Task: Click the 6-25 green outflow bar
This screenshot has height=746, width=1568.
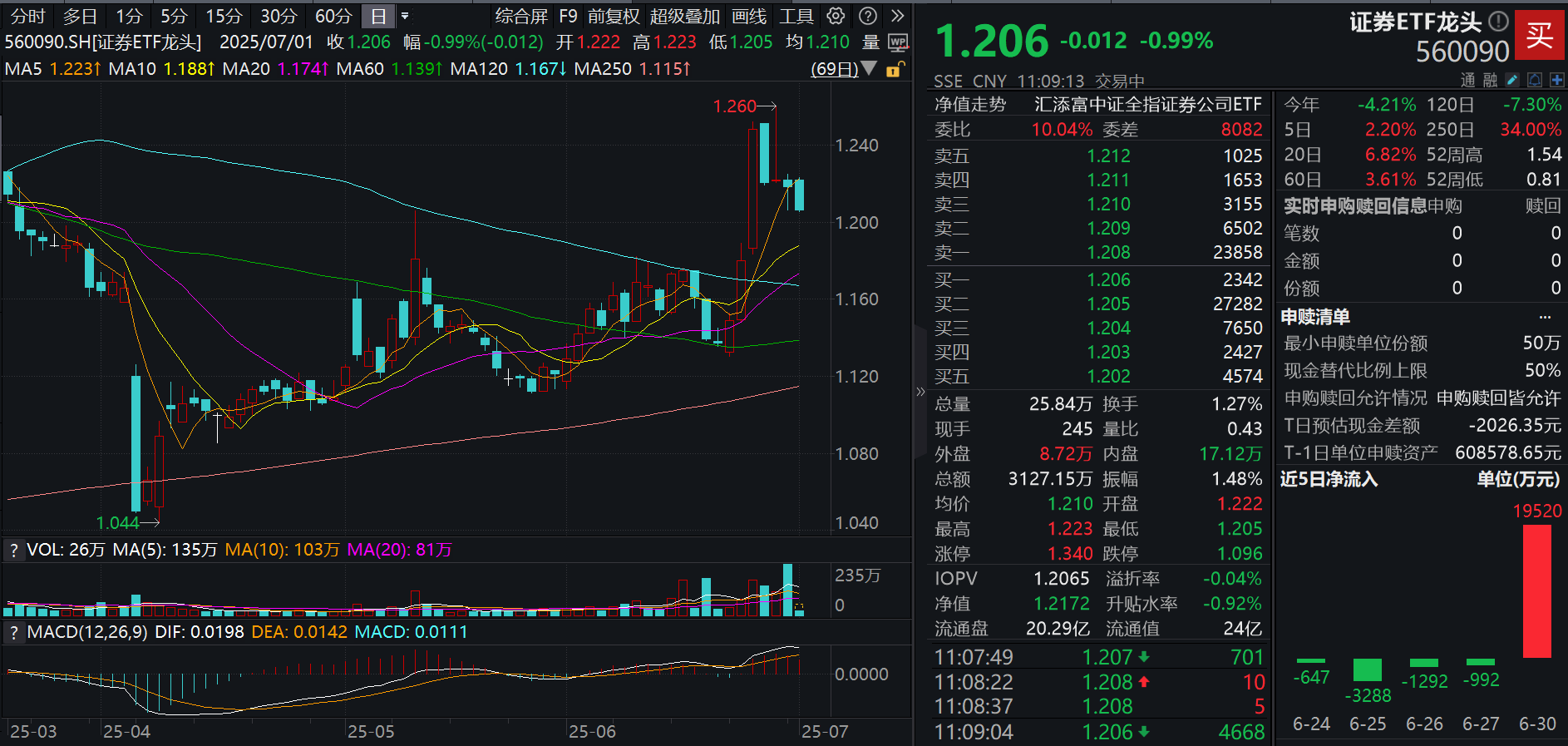Action: [x=1368, y=669]
